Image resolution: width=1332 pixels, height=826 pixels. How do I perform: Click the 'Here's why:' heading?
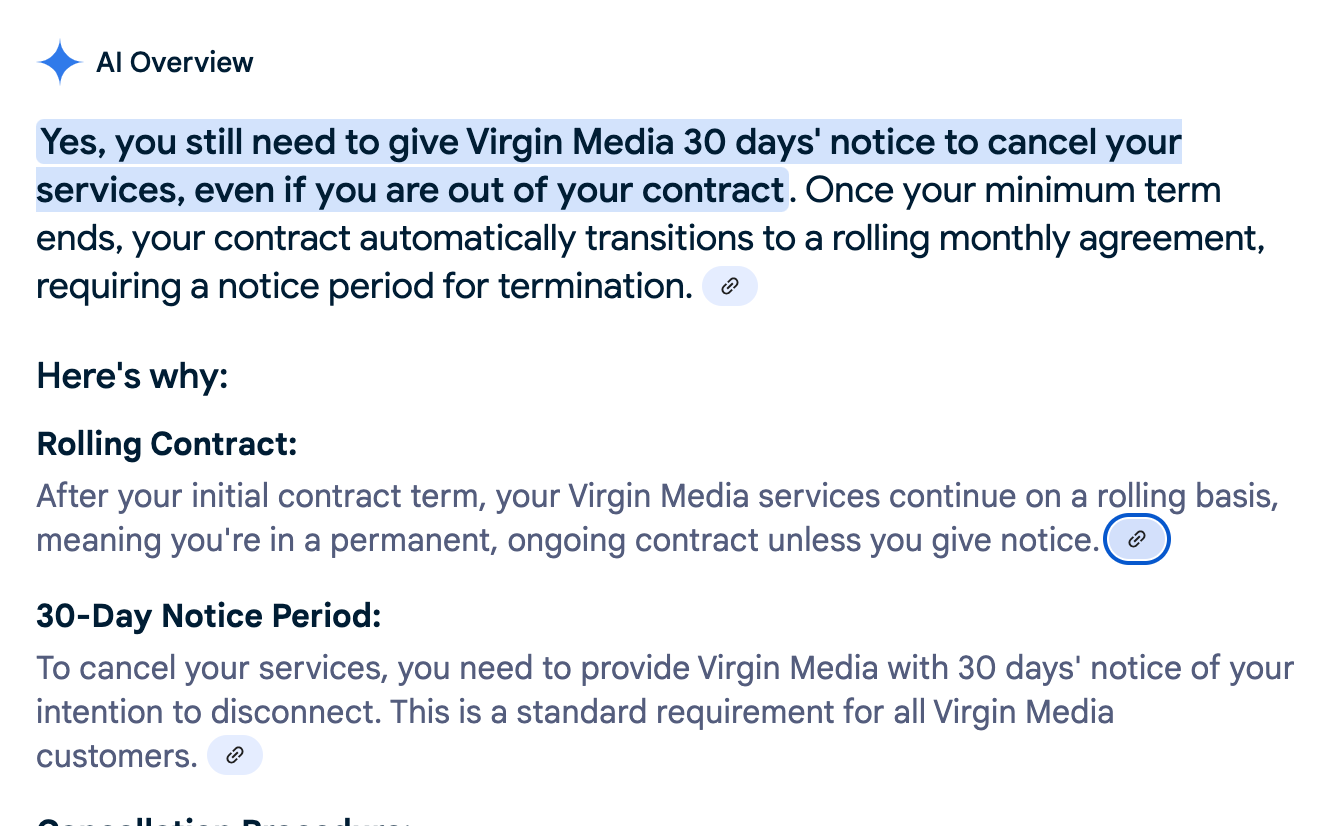(x=133, y=377)
